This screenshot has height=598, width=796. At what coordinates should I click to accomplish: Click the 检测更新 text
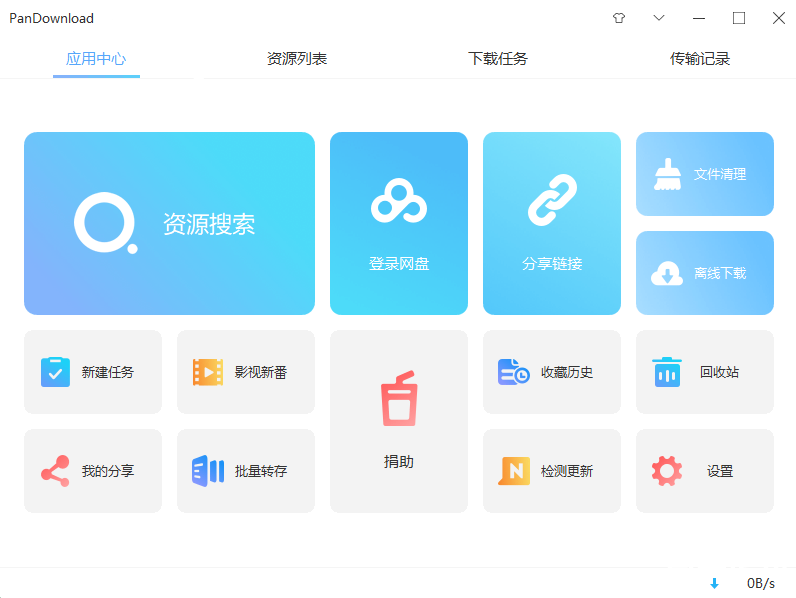(567, 472)
